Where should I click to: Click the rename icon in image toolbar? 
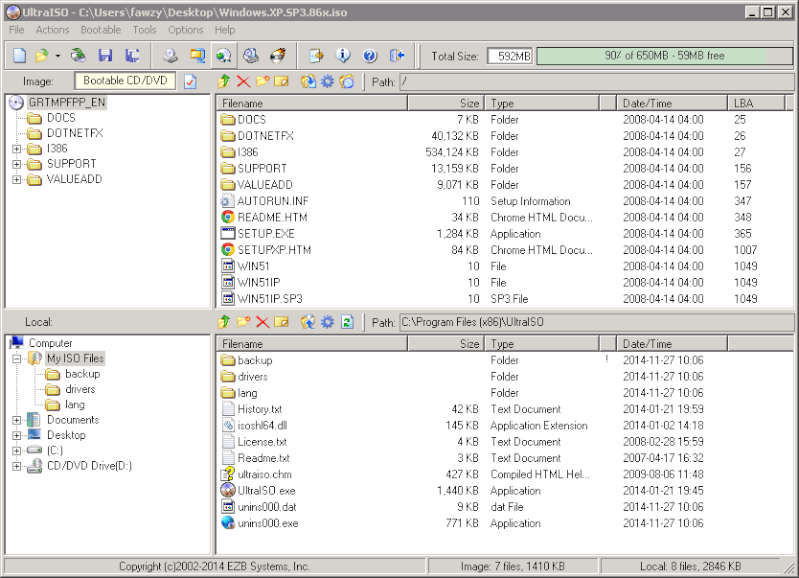click(281, 82)
